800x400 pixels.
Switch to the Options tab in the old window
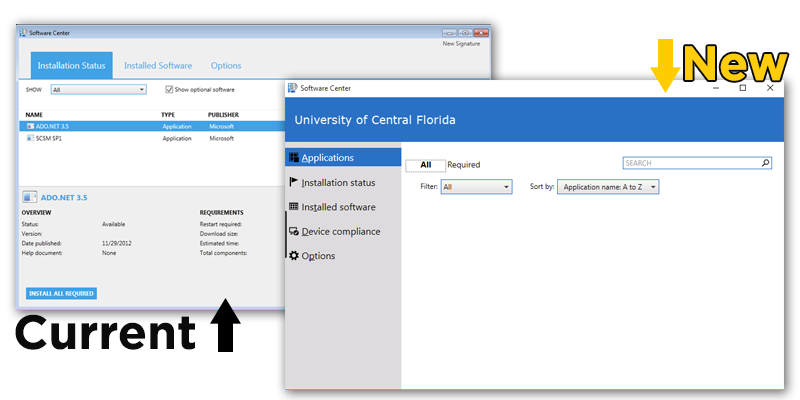tap(226, 65)
